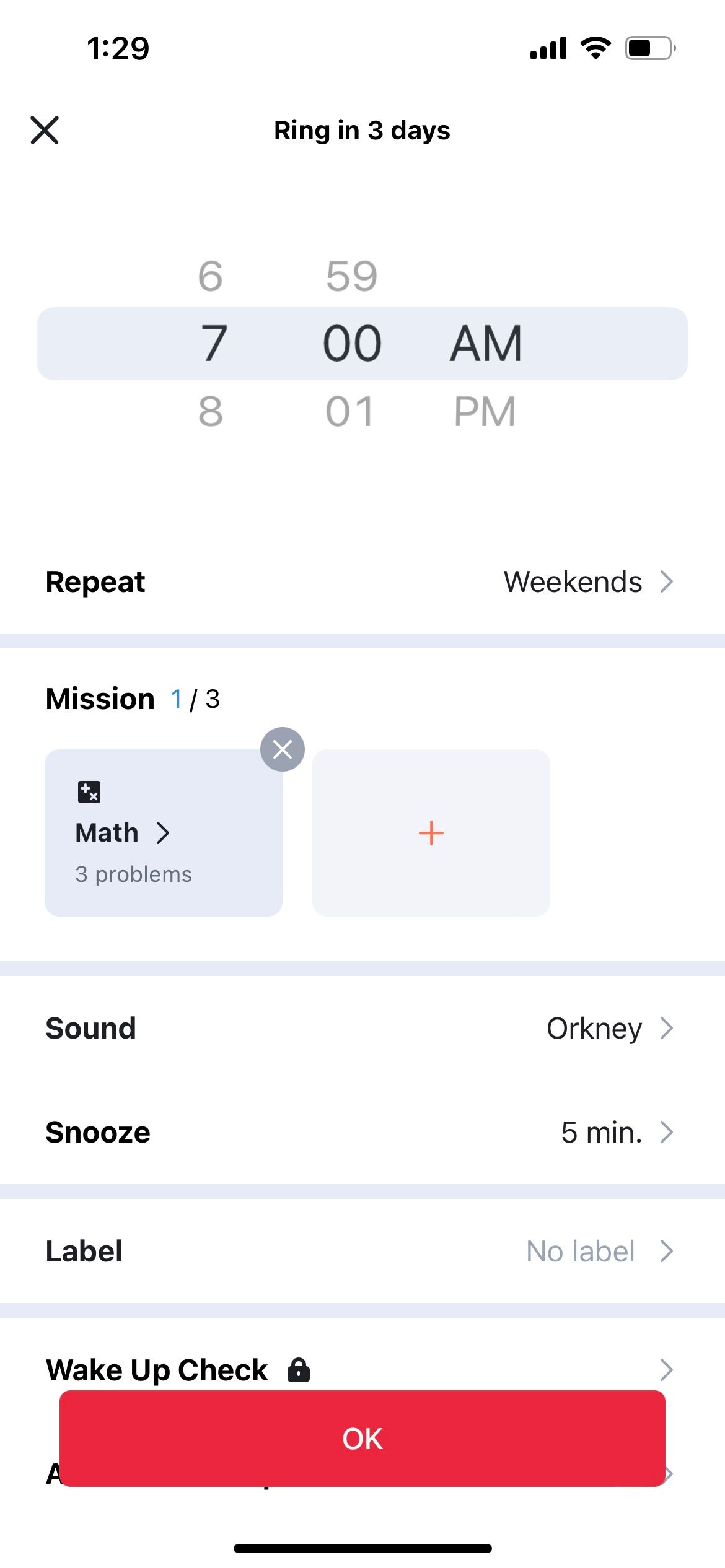This screenshot has width=725, height=1568.
Task: Tap the Wake Up Check lock icon
Action: pos(299,1370)
